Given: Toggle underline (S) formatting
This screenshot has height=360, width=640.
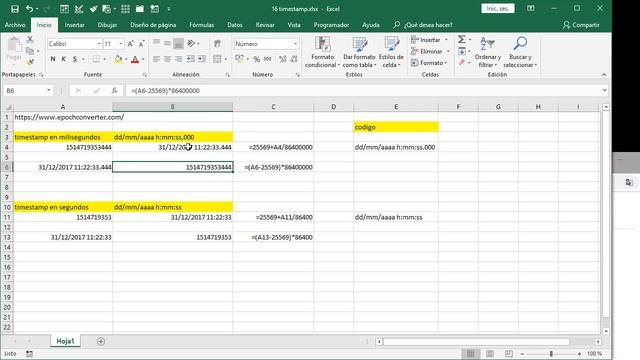Looking at the screenshot, I should coord(75,59).
